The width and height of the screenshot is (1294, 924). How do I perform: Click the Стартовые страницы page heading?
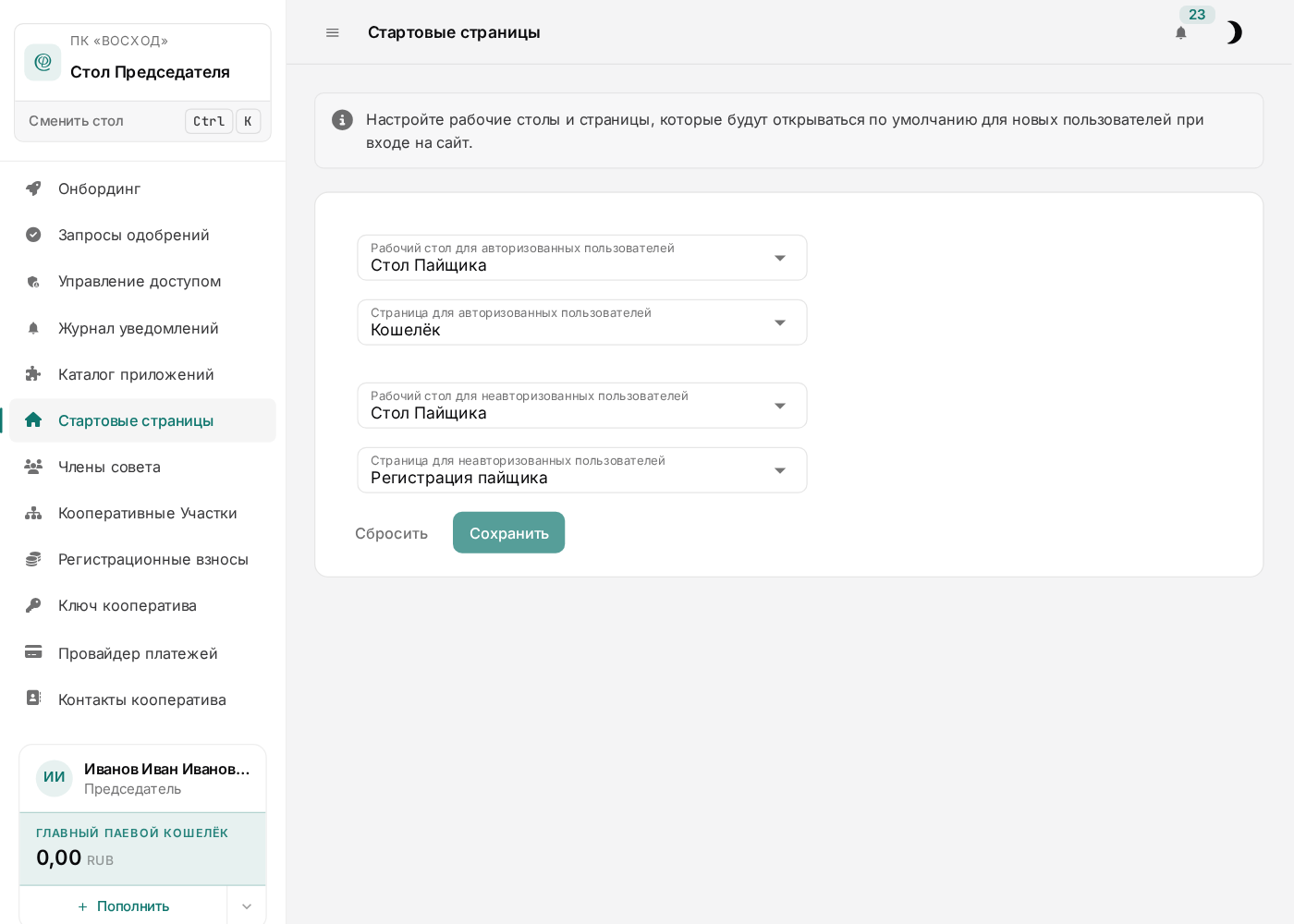pos(454,32)
